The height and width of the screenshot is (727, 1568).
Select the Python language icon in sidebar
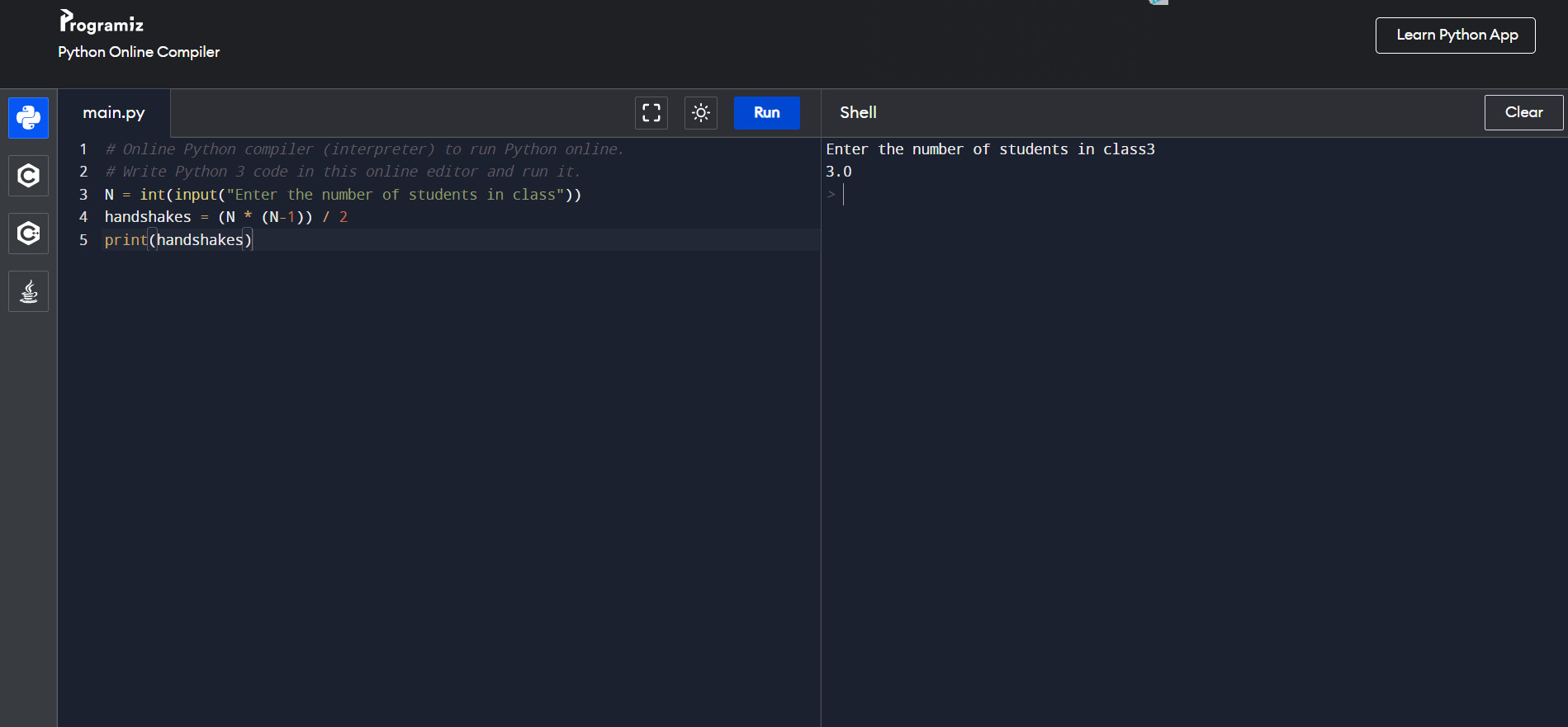[28, 118]
